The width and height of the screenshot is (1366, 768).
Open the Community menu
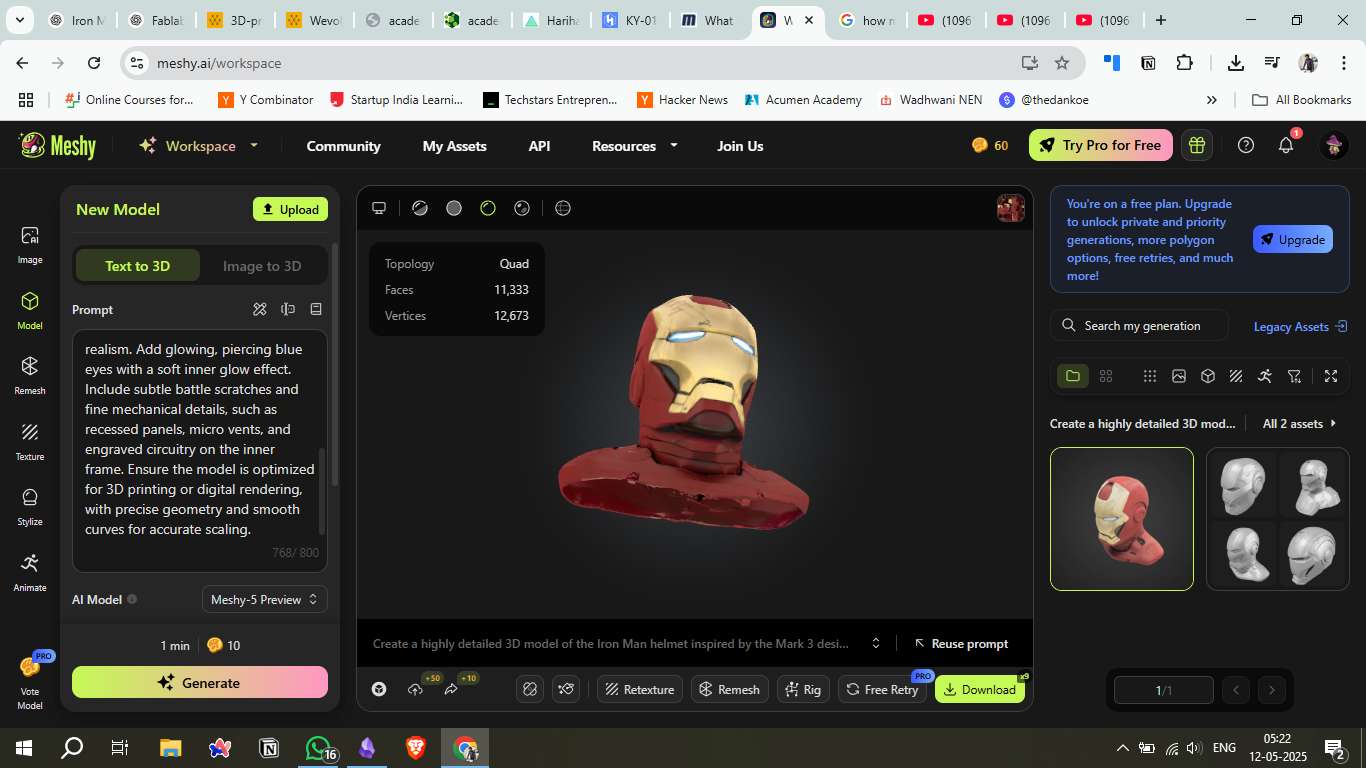343,146
